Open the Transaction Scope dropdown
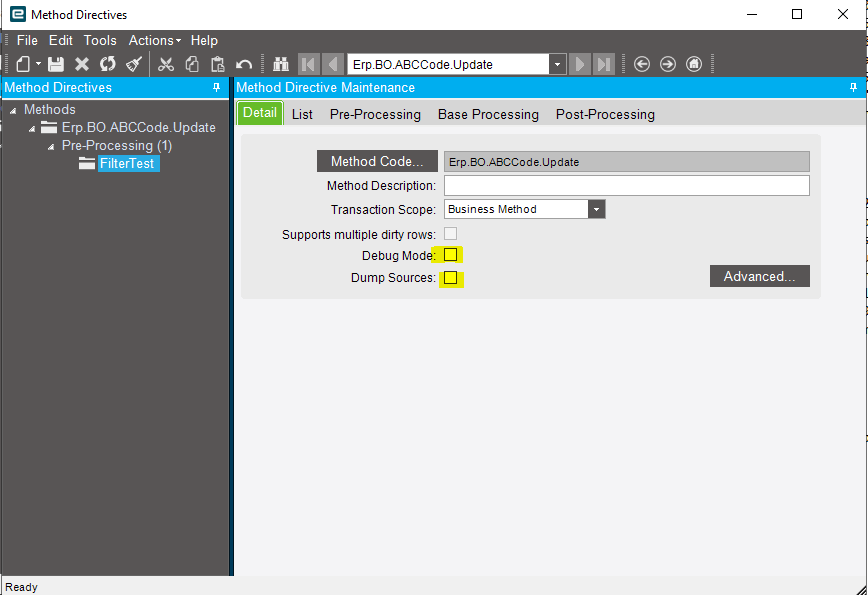 [596, 209]
